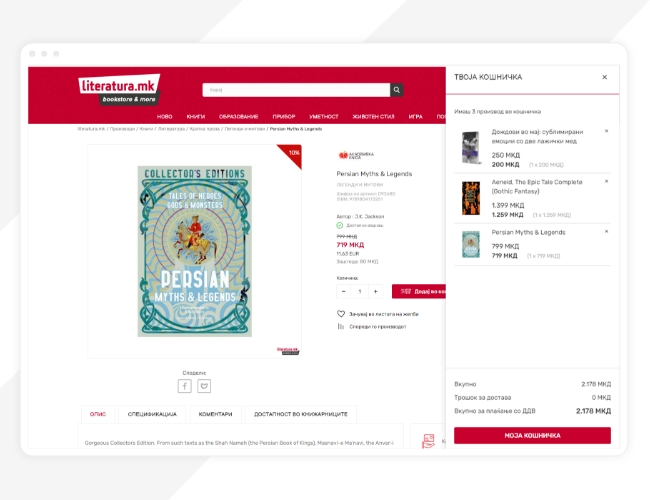Remove Aeneid book from cart
Image resolution: width=650 pixels, height=500 pixels.
point(606,181)
